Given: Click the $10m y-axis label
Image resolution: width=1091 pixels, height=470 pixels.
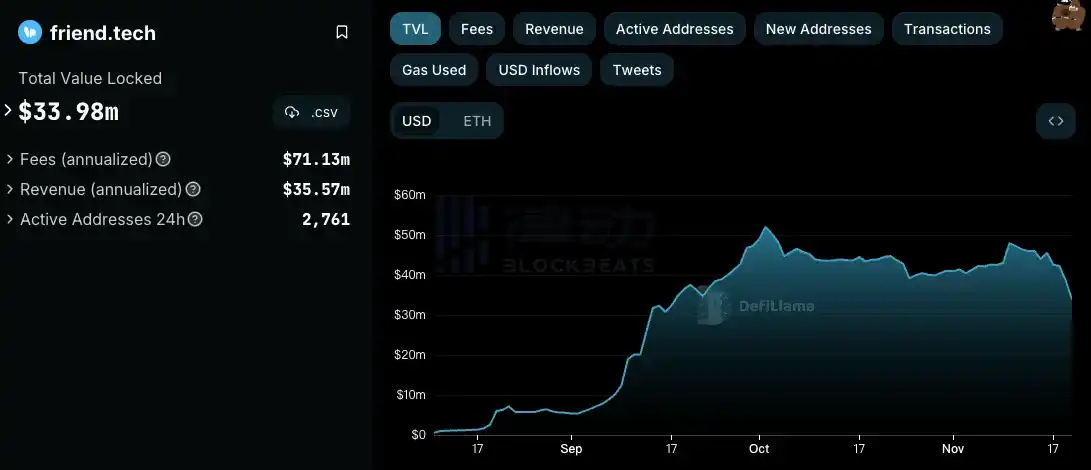Looking at the screenshot, I should coord(409,395).
